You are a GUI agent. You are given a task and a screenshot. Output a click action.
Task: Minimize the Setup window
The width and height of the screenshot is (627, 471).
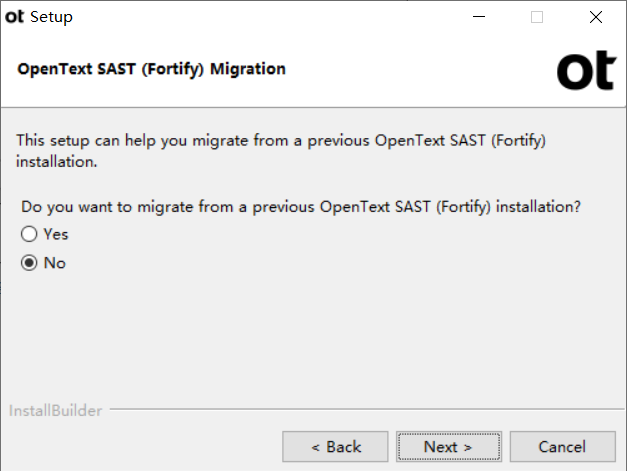click(479, 17)
